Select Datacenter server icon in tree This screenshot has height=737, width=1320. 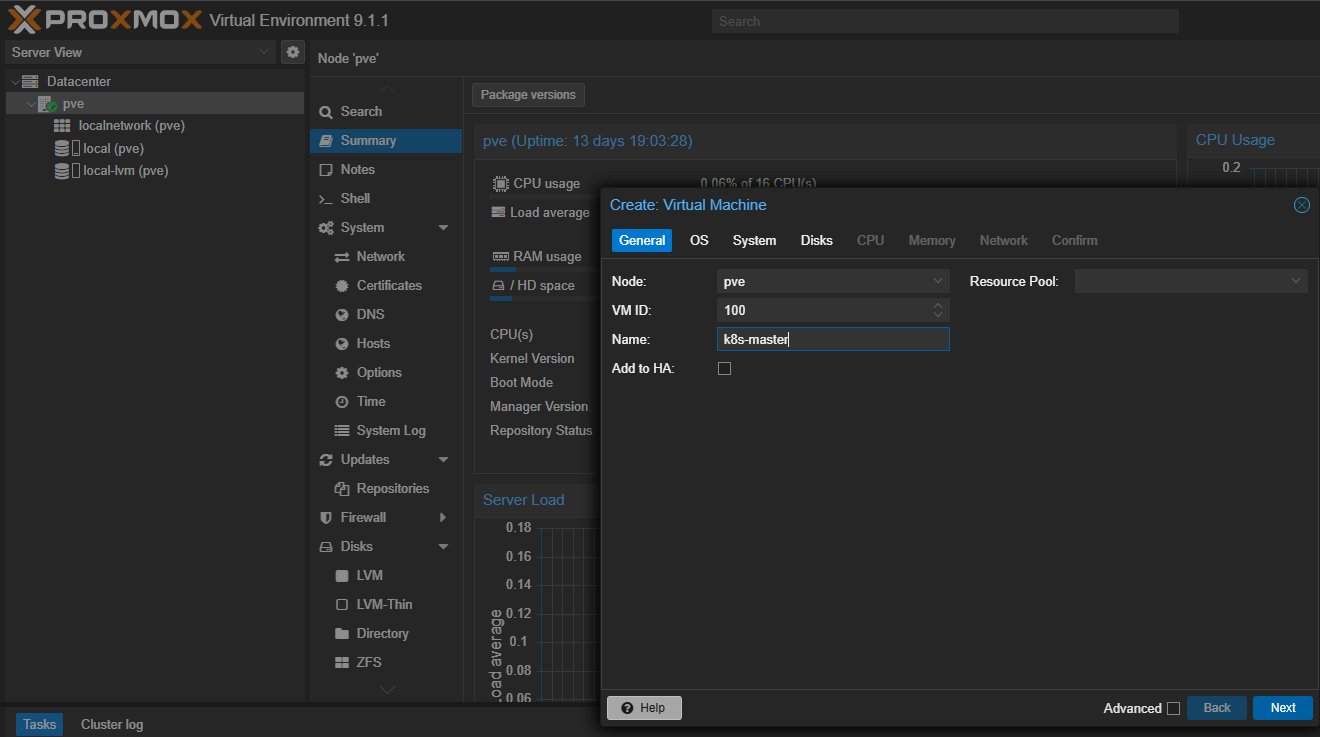coord(30,81)
